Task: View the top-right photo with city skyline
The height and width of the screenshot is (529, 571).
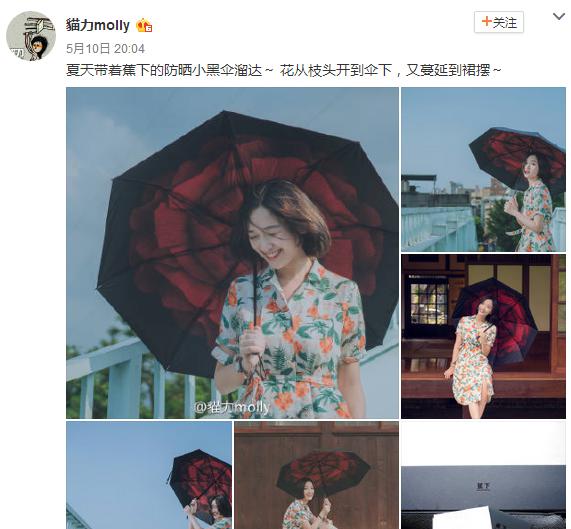Action: tap(483, 169)
